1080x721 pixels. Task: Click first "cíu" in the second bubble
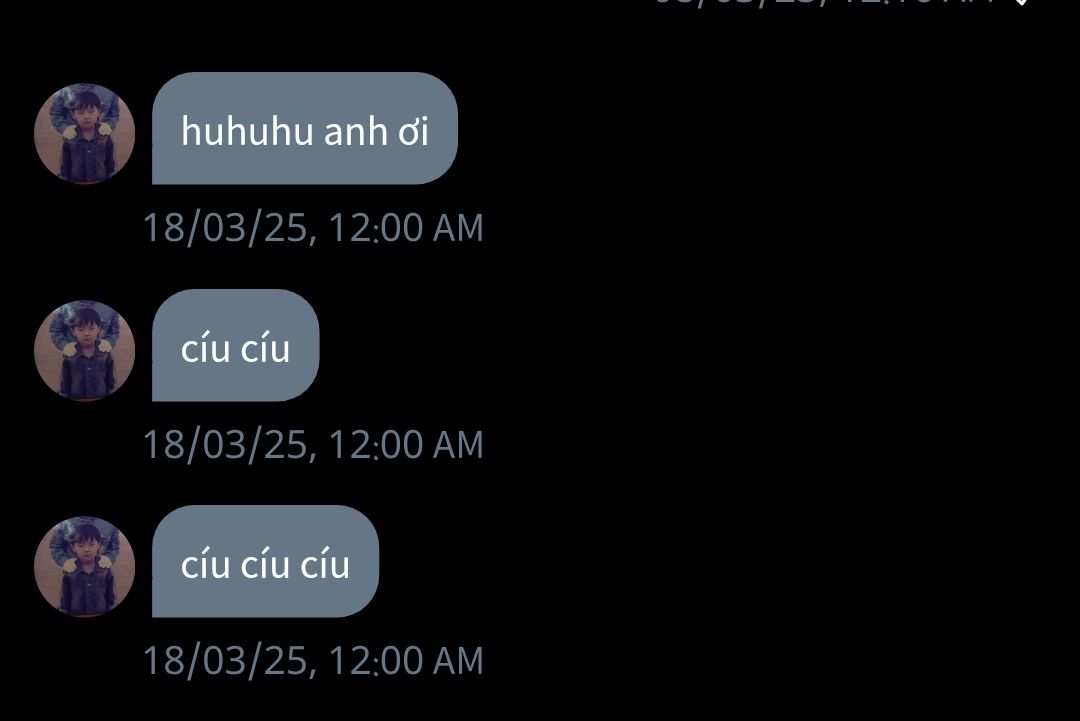click(x=205, y=348)
